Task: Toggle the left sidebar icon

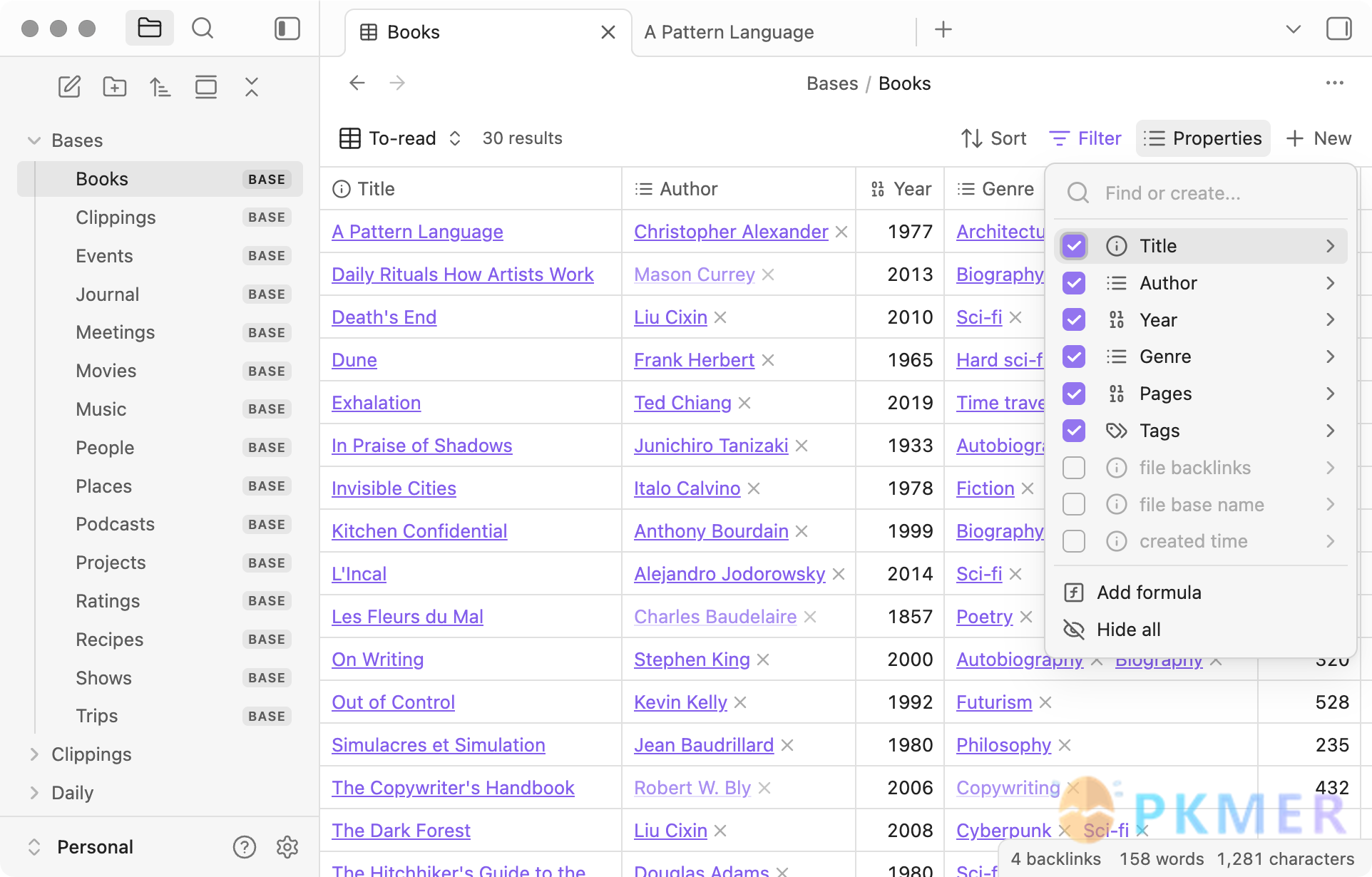Action: (287, 29)
